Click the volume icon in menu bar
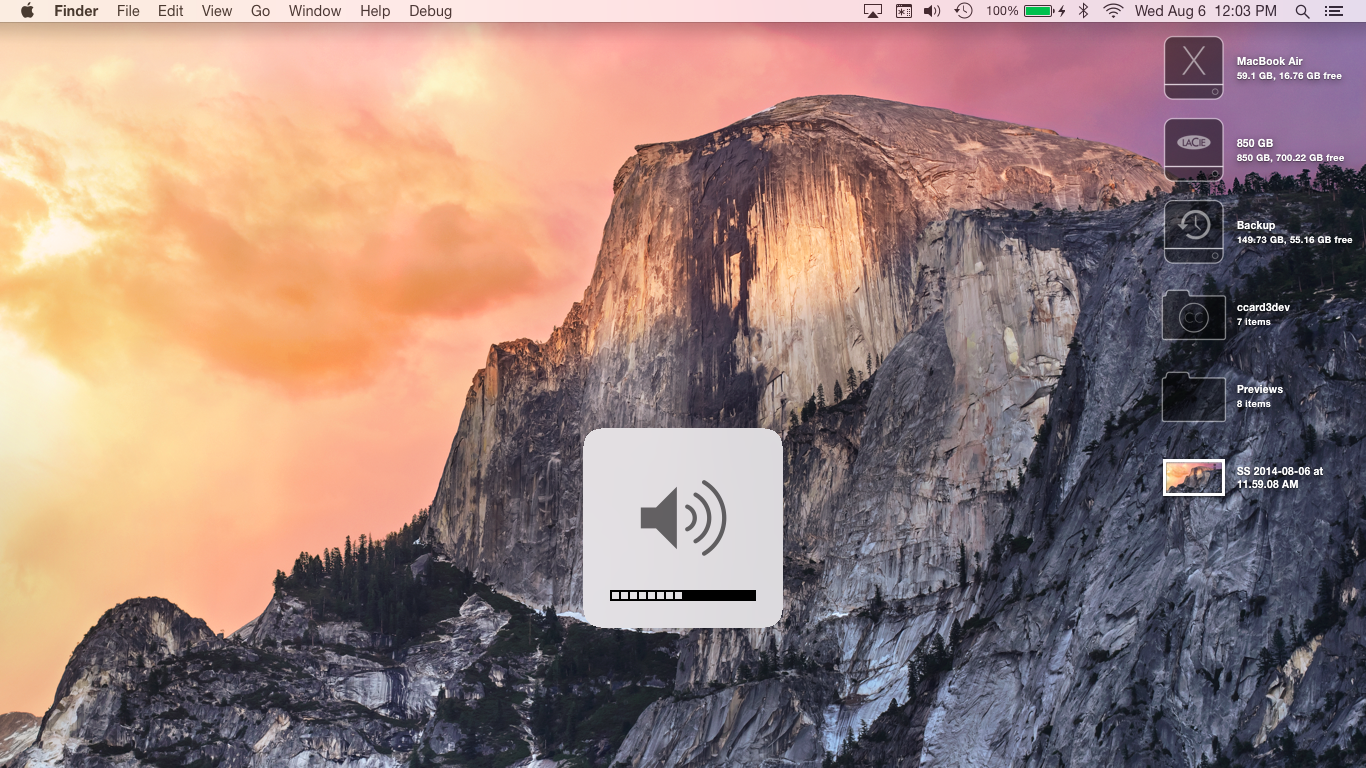 click(x=932, y=11)
